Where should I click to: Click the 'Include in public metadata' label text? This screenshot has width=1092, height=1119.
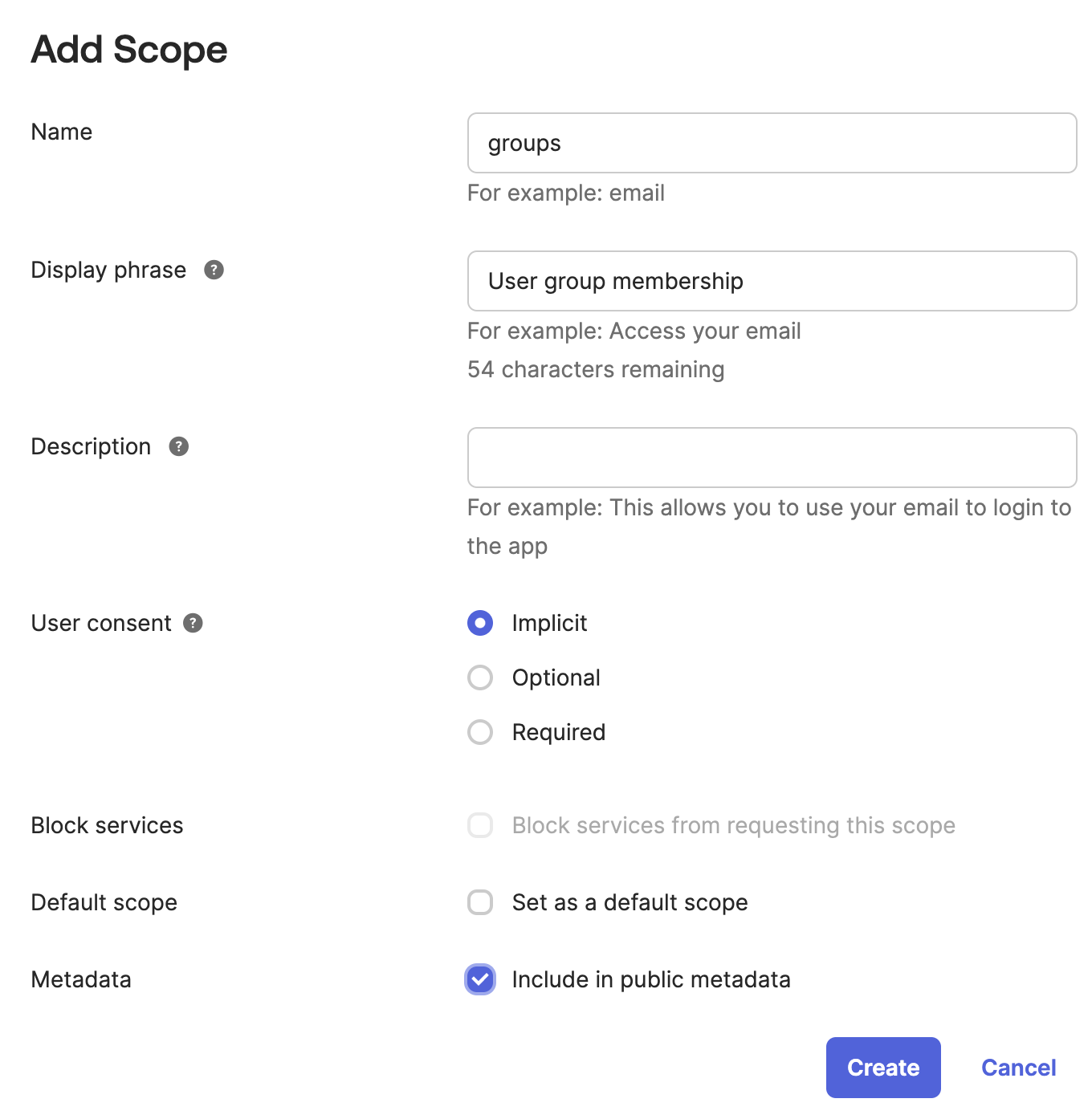650,979
